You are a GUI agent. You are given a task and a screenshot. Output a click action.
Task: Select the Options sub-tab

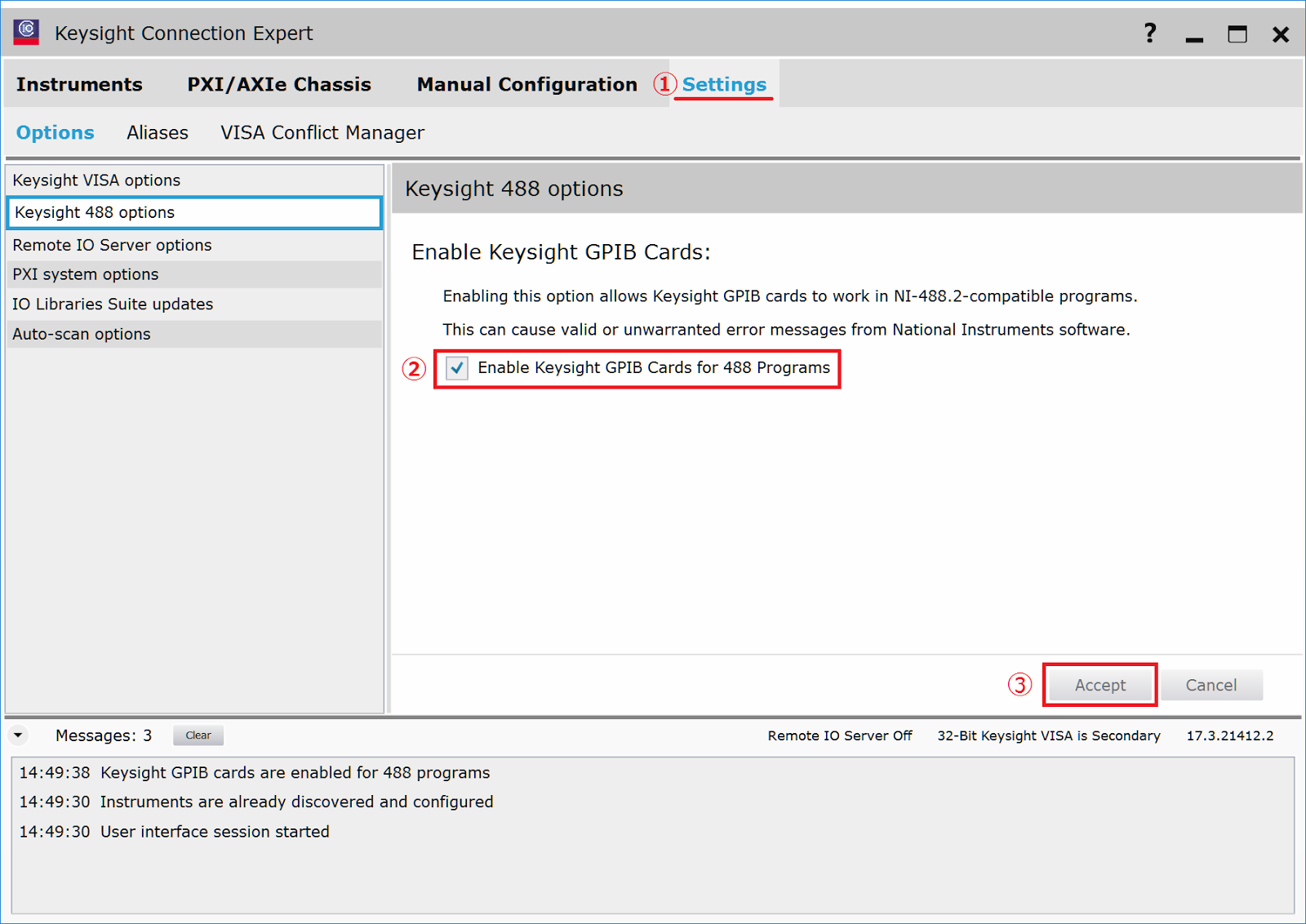point(56,132)
